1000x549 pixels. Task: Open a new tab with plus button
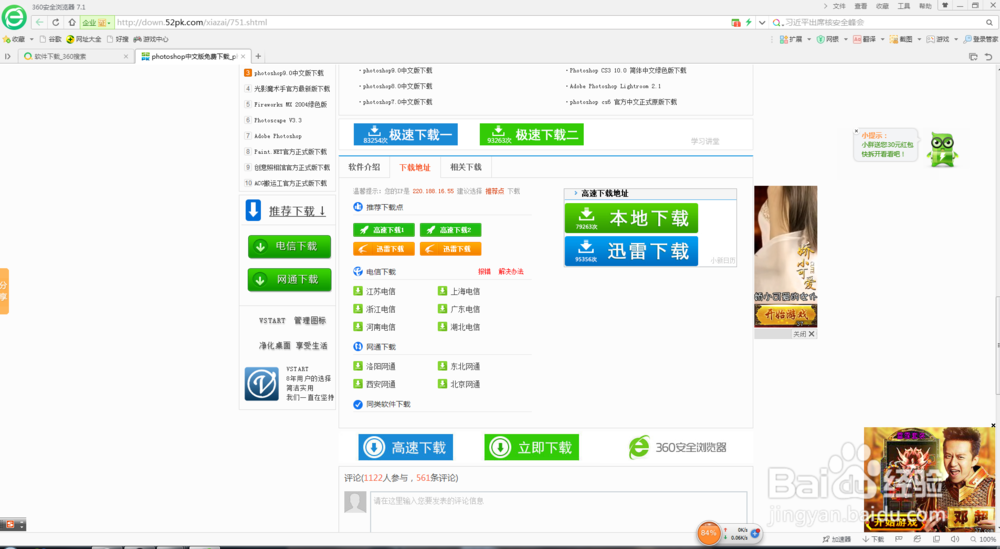tap(258, 56)
